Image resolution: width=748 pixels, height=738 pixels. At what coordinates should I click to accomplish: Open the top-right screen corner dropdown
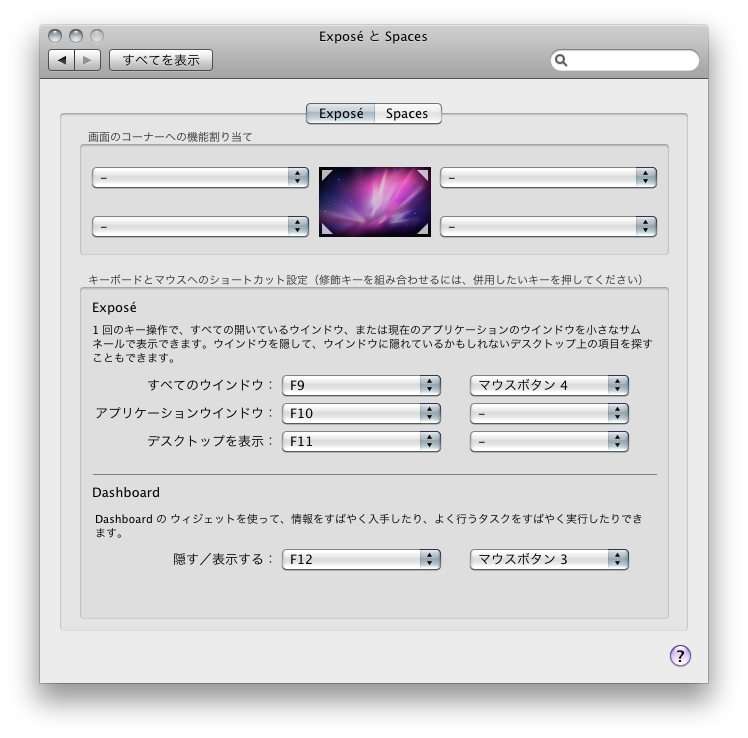tap(548, 177)
